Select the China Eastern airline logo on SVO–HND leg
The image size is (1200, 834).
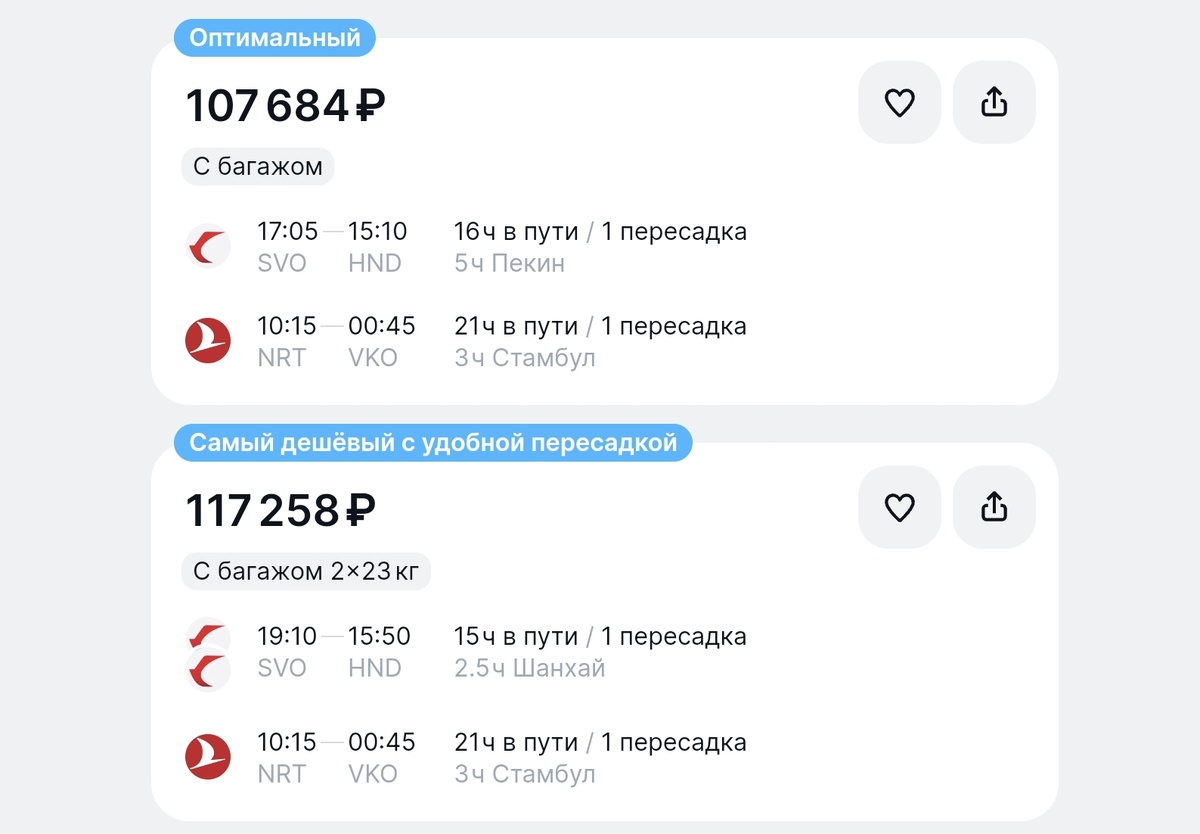pos(207,246)
